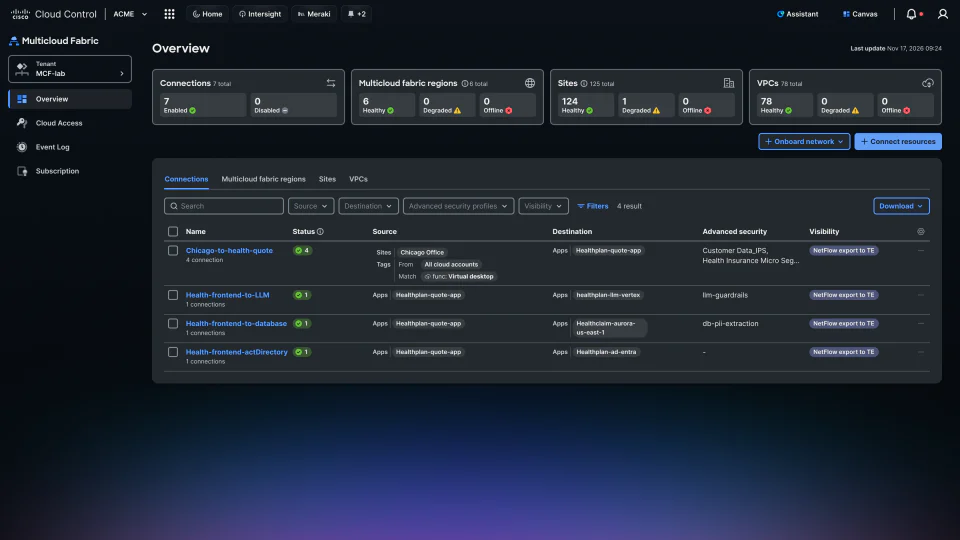Open the Source filter dropdown
Image resolution: width=960 pixels, height=540 pixels.
[x=311, y=206]
